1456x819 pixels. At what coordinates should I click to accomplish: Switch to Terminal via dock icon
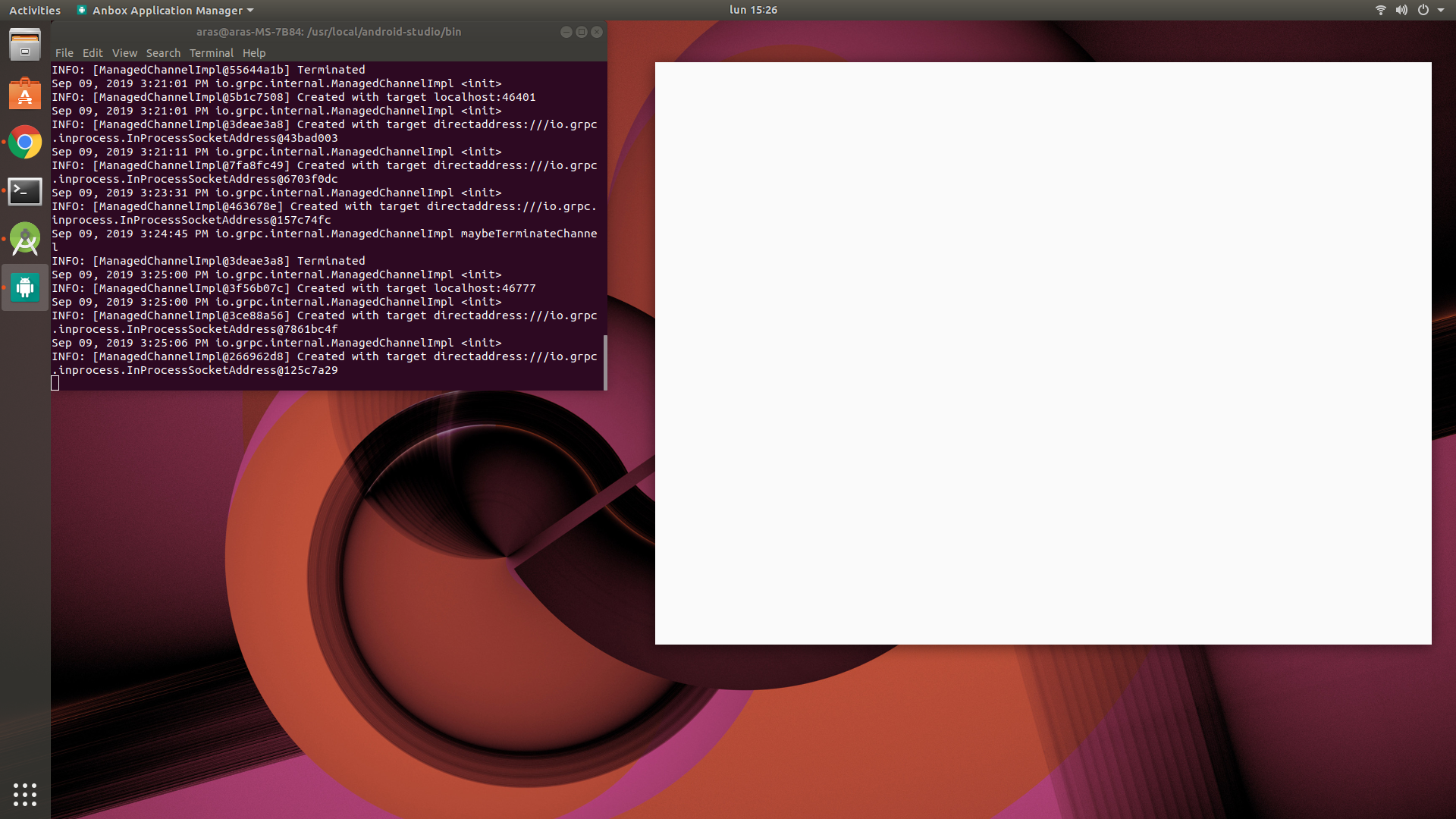pyautogui.click(x=25, y=191)
